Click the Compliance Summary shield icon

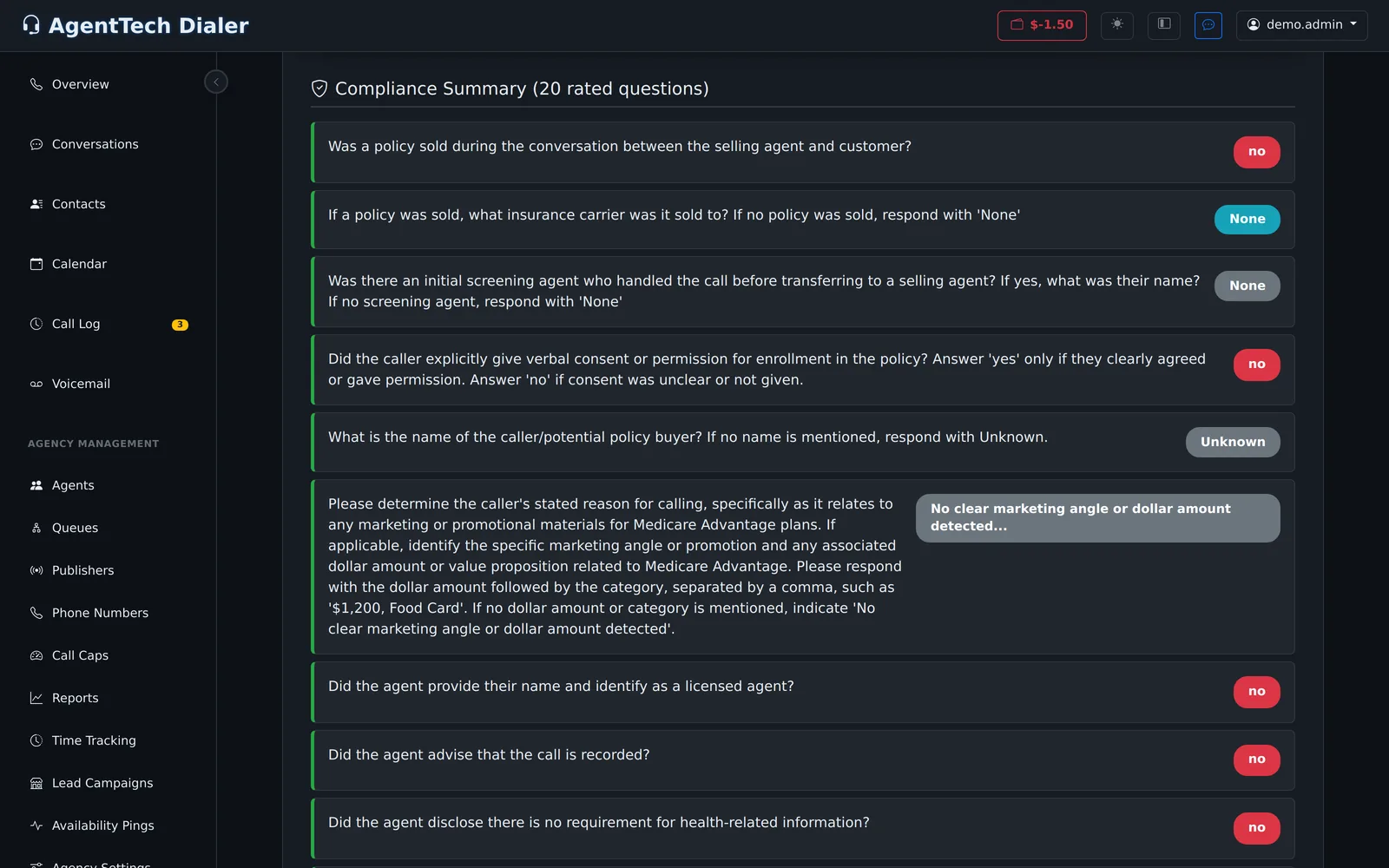pos(319,89)
